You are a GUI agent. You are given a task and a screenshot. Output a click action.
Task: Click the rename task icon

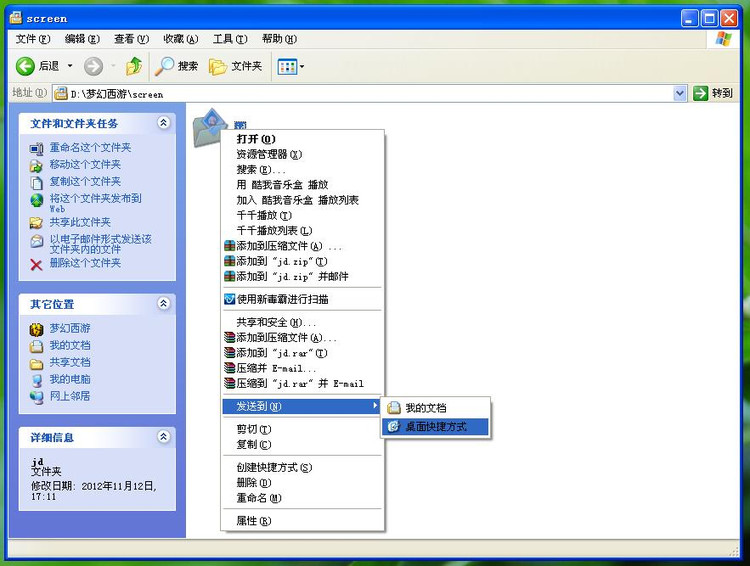click(36, 149)
